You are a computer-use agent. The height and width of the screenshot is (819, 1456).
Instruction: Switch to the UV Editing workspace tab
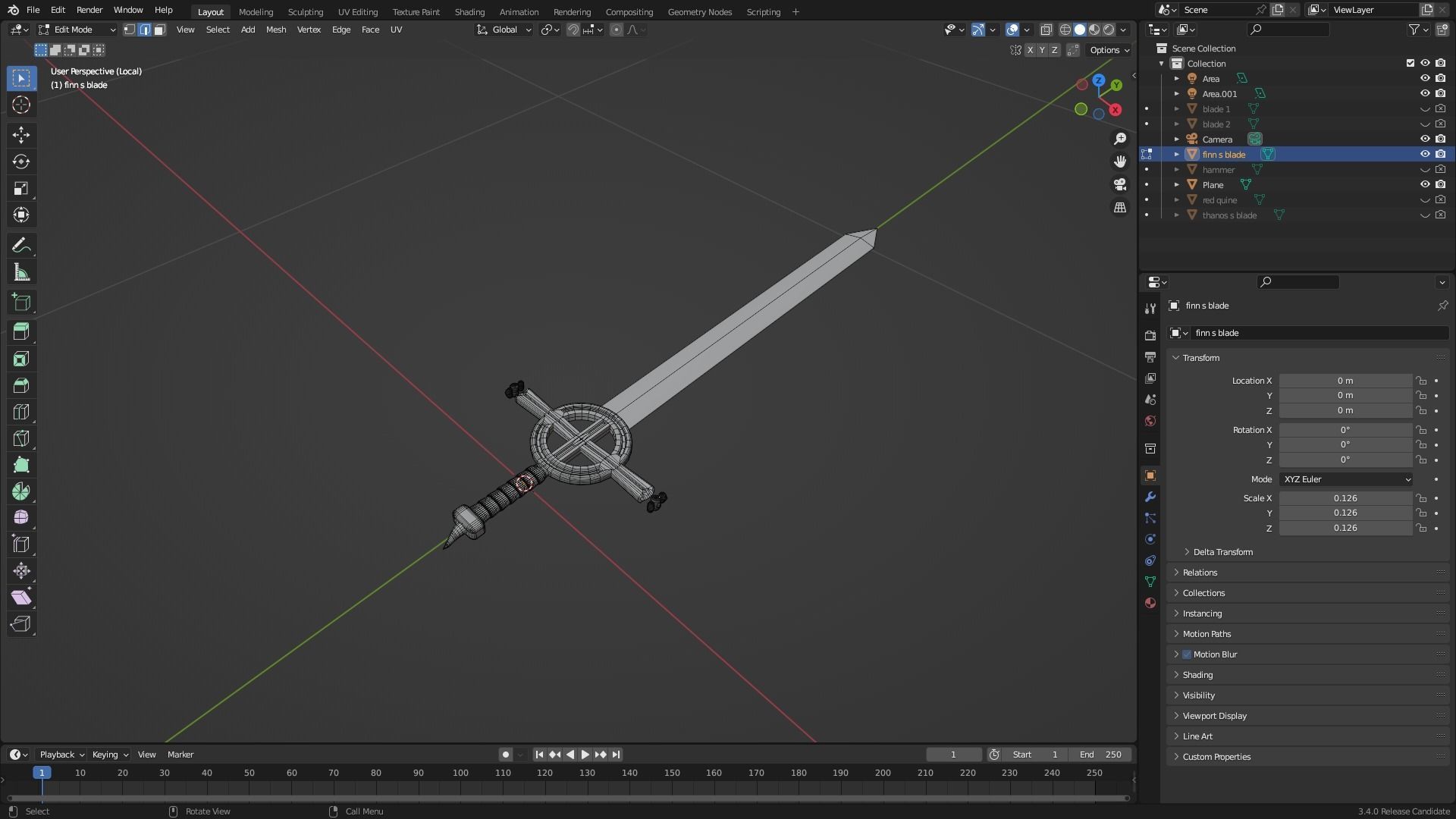pyautogui.click(x=358, y=11)
